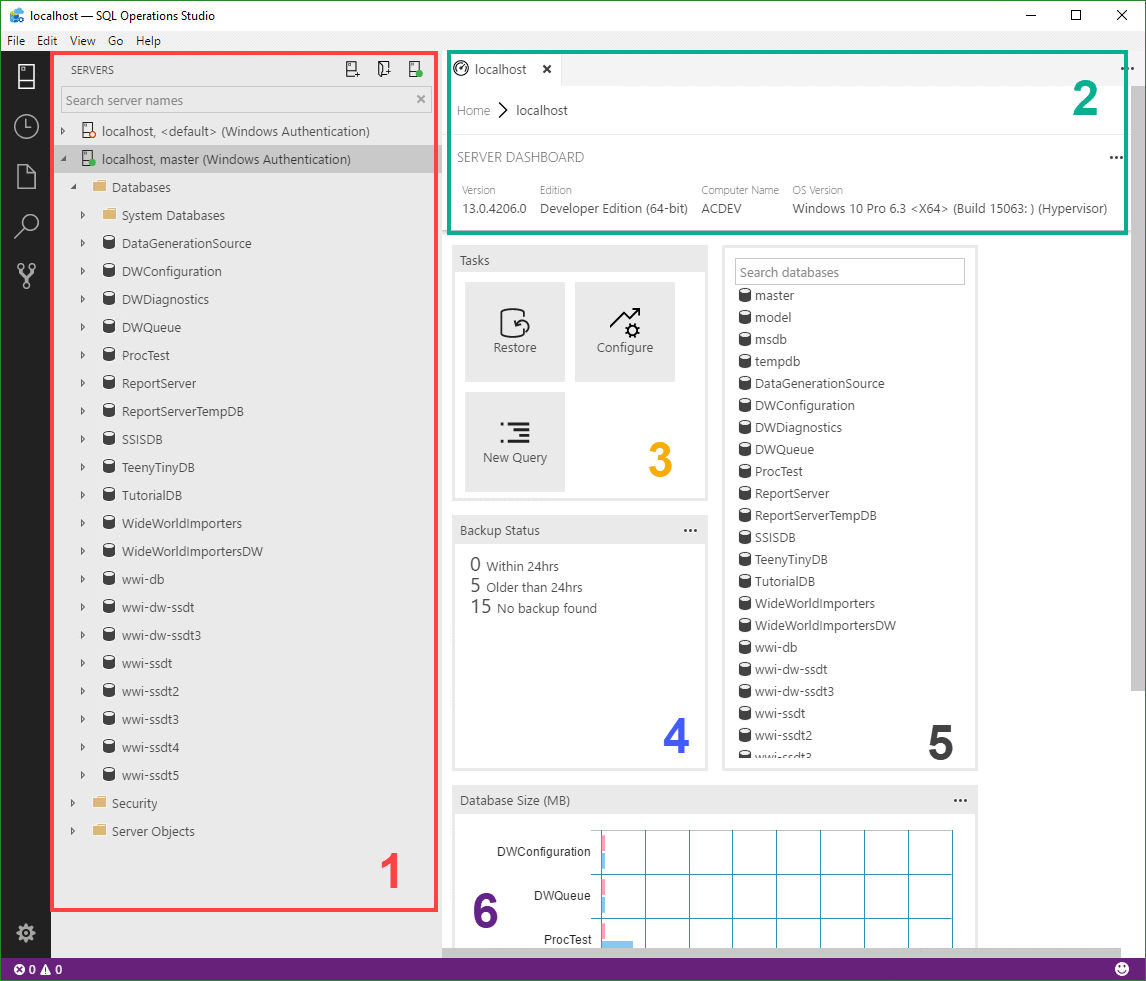Click the warnings count in status bar
1146x981 pixels.
point(51,969)
